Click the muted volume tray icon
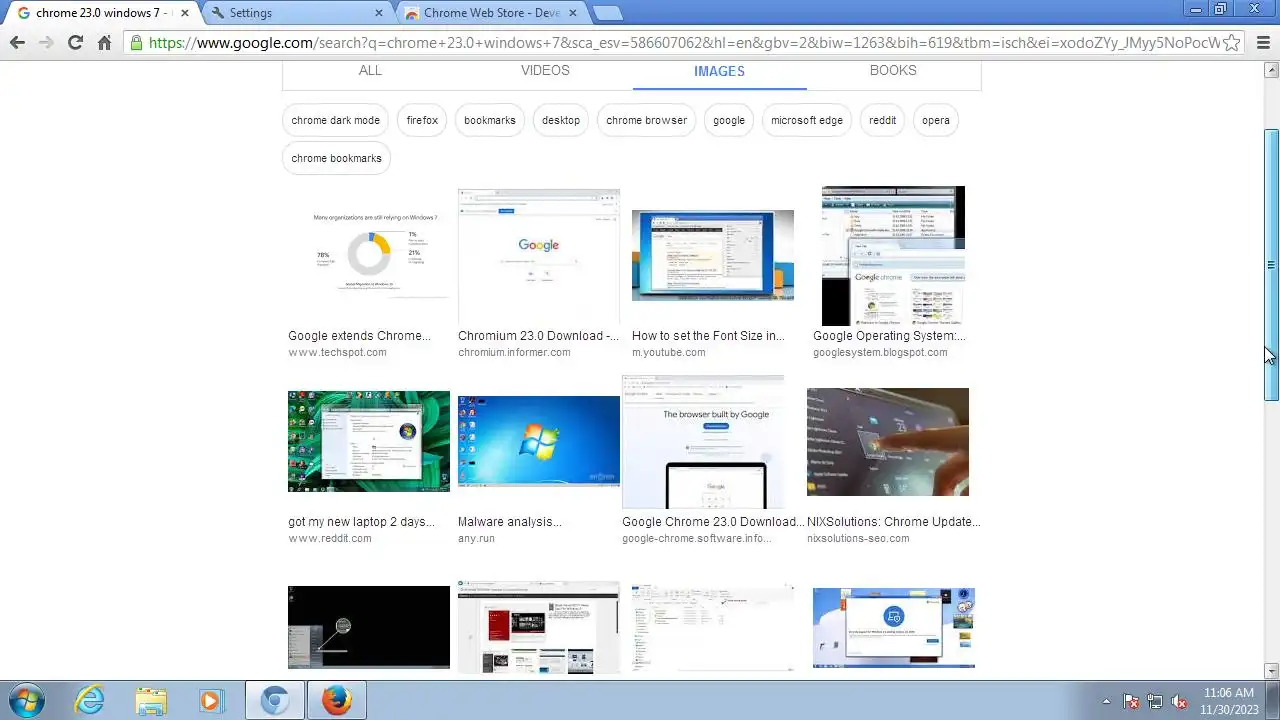This screenshot has height=720, width=1280. pos(1179,701)
